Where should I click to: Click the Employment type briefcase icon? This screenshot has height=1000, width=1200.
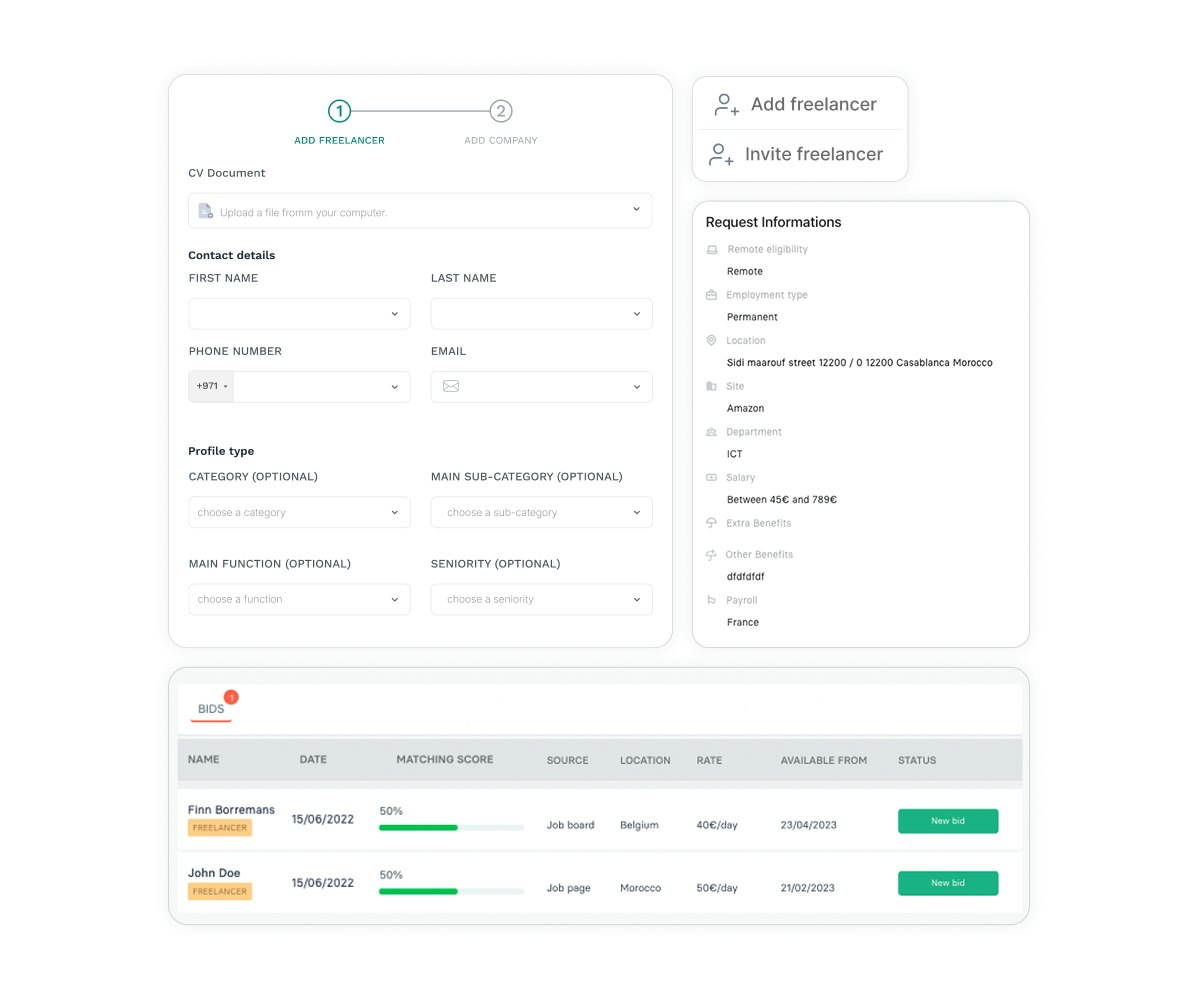click(711, 295)
